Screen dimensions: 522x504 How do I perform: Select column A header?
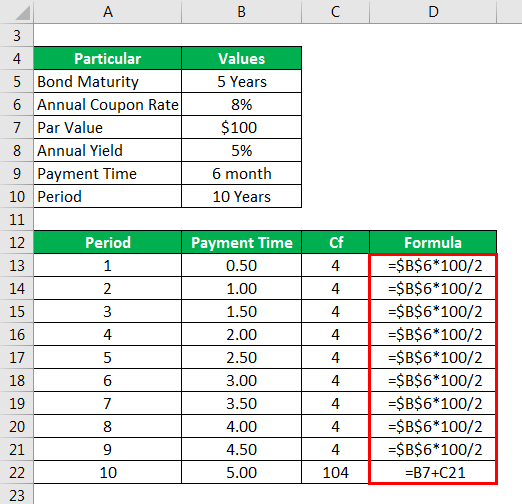pyautogui.click(x=107, y=12)
